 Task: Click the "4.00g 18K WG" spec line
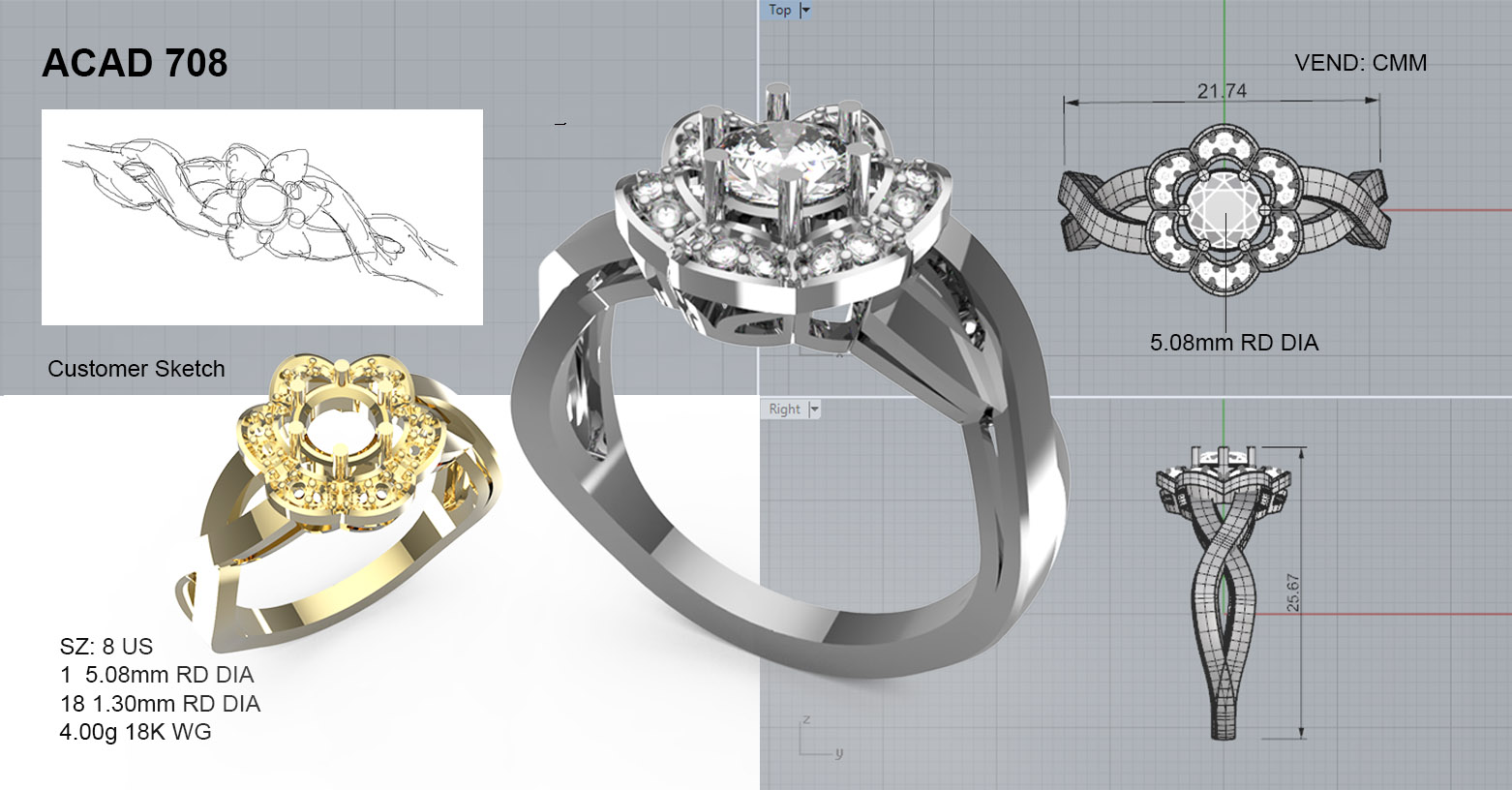click(x=136, y=732)
